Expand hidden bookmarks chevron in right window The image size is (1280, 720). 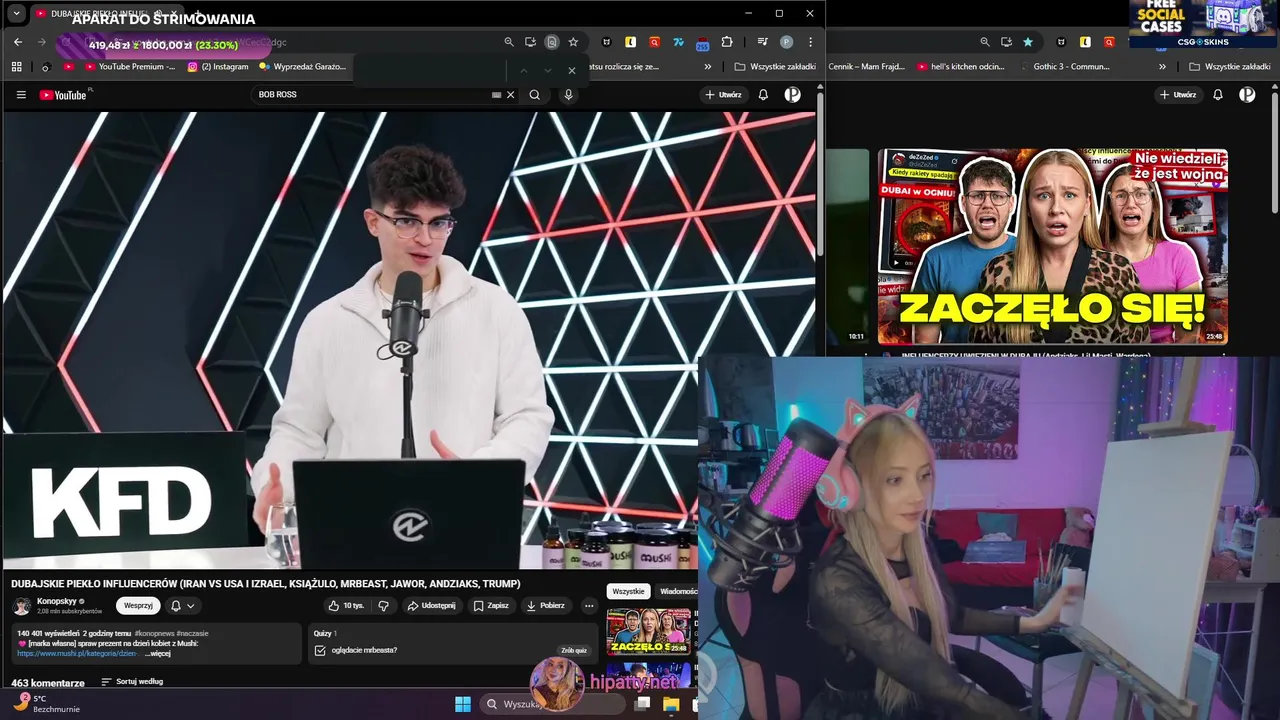(1162, 67)
